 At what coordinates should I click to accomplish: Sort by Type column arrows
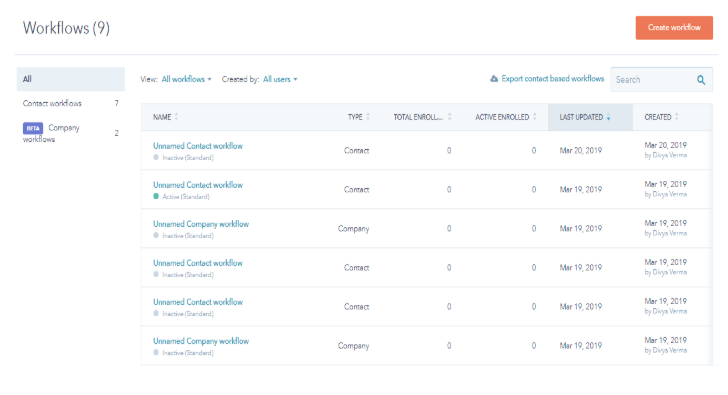click(x=368, y=117)
